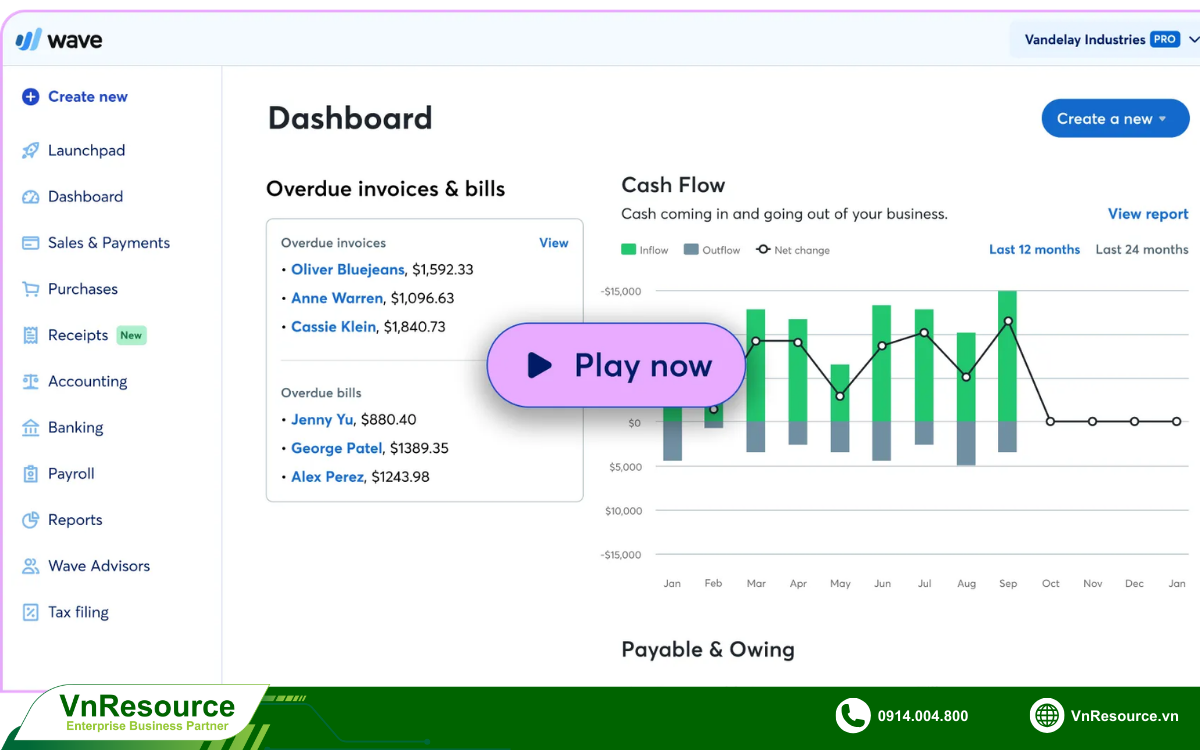Image resolution: width=1200 pixels, height=750 pixels.
Task: Open the Payroll sidebar item
Action: click(71, 474)
